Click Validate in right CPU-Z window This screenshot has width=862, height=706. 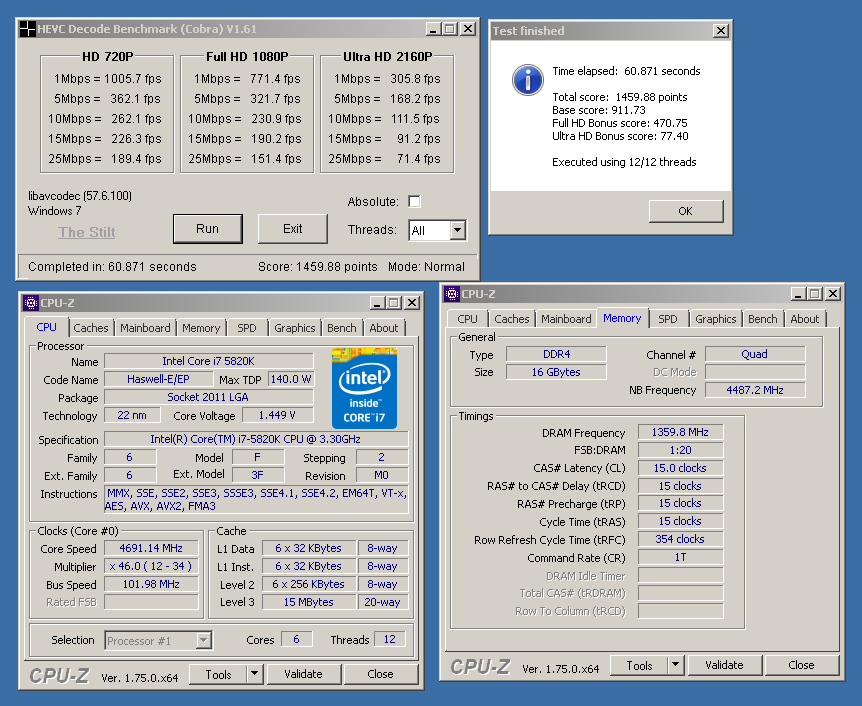pyautogui.click(x=725, y=665)
